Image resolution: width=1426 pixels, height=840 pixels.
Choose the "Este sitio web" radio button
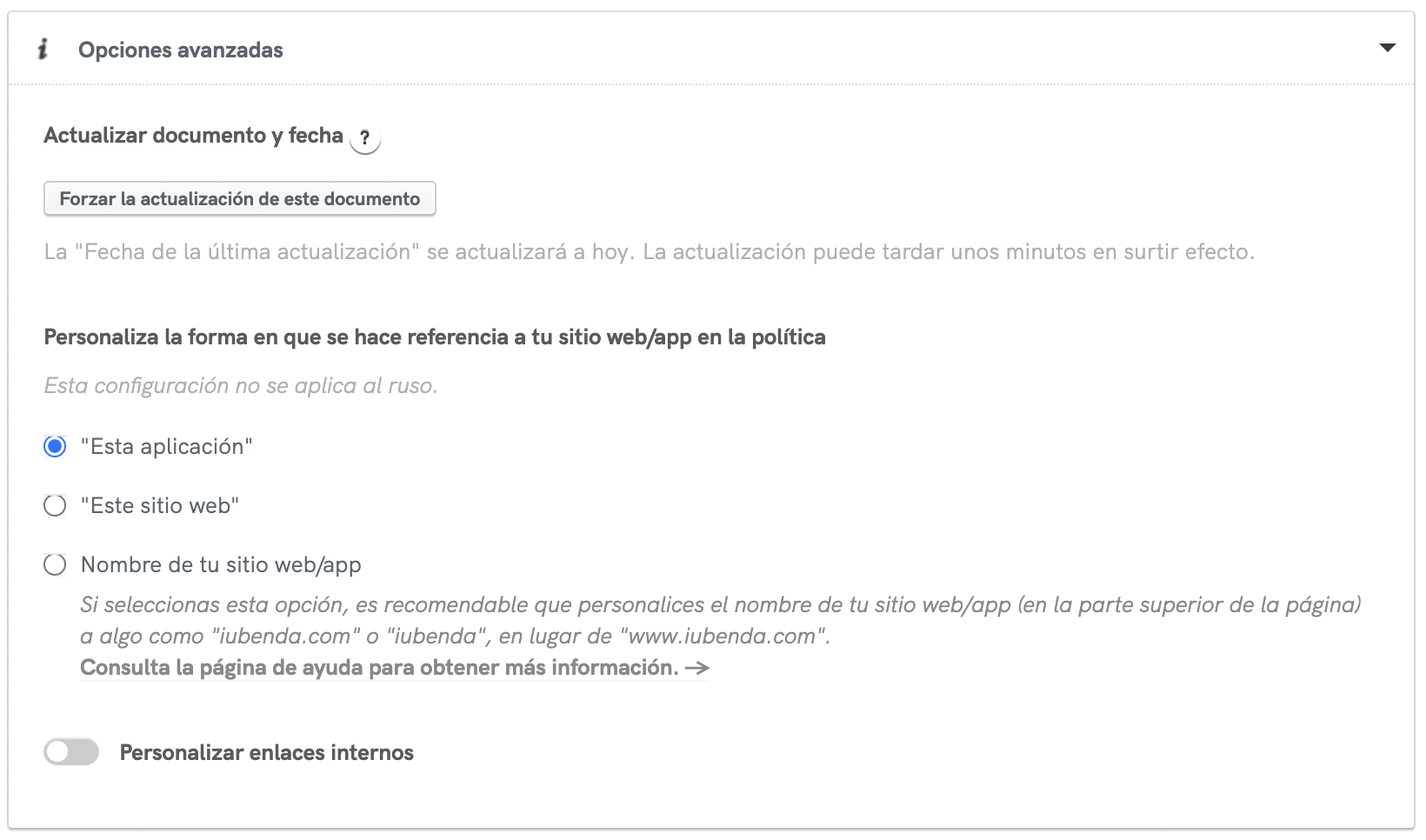click(x=55, y=506)
